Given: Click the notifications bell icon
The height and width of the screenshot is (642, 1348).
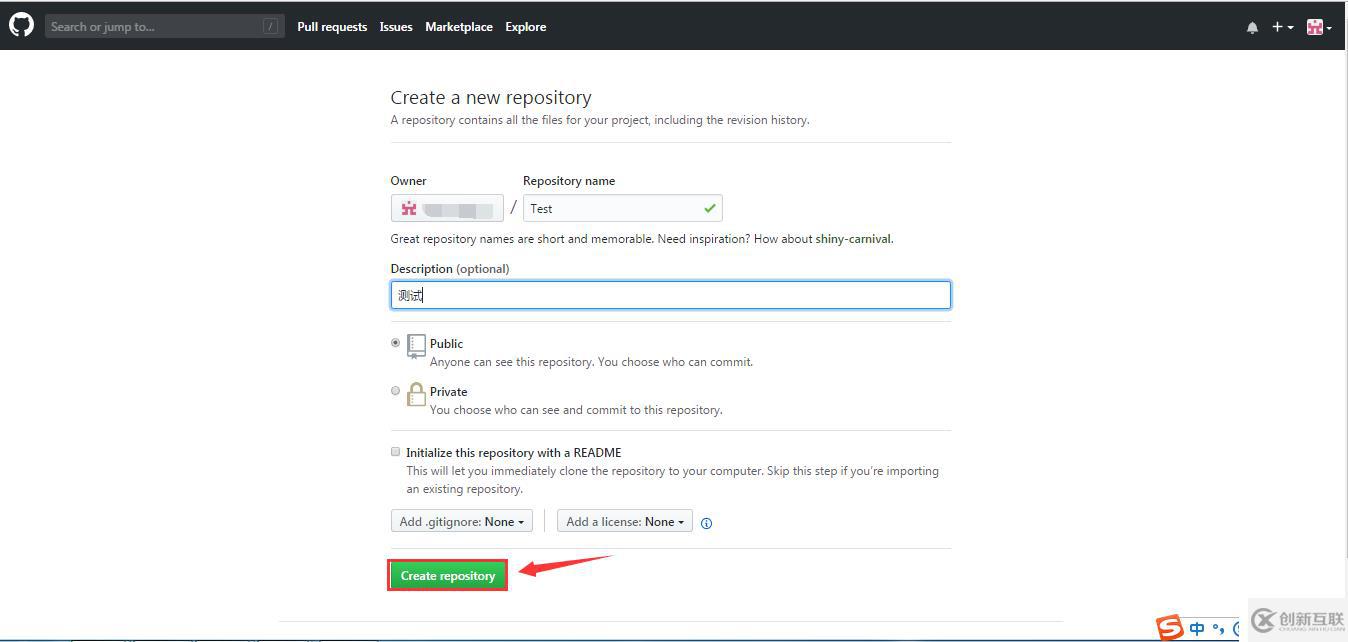Looking at the screenshot, I should pos(1252,28).
